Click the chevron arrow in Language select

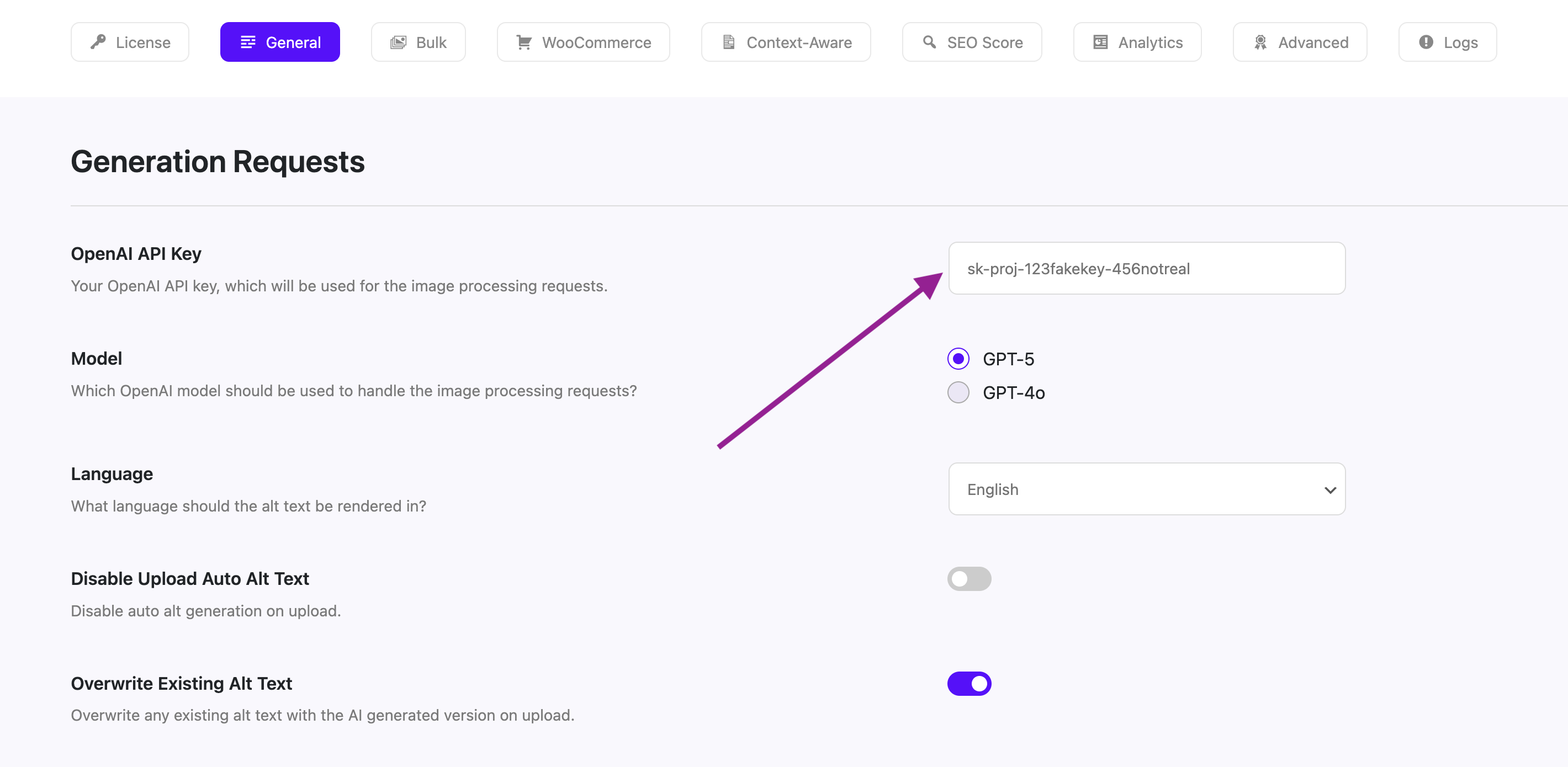pos(1330,490)
